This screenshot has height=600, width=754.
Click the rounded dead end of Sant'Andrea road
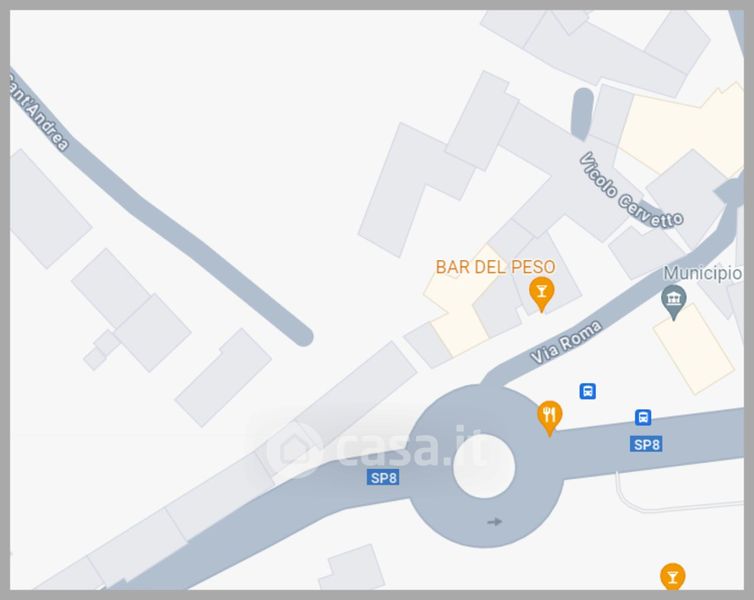(303, 336)
